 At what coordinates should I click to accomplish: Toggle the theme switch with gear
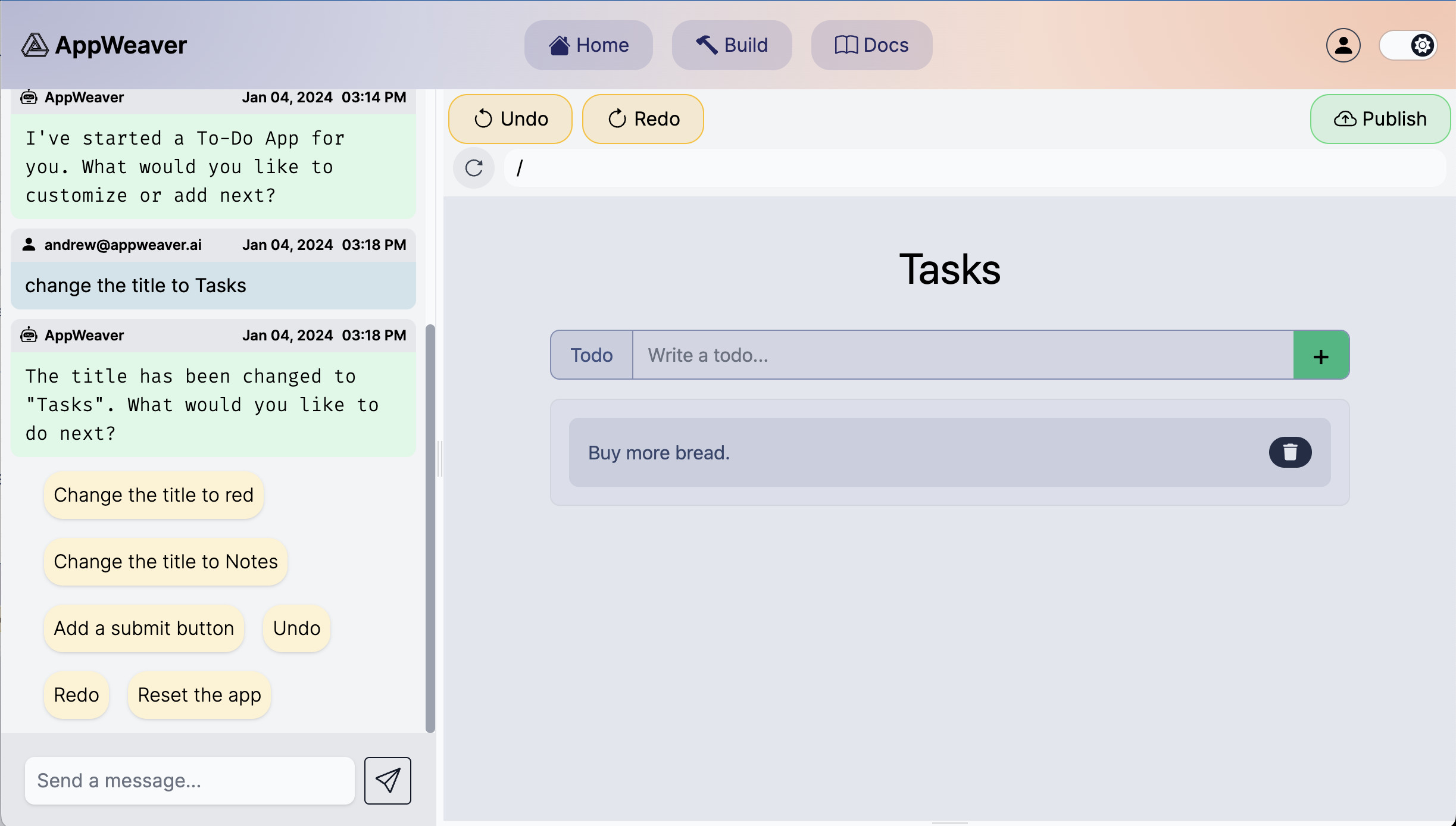(1408, 45)
